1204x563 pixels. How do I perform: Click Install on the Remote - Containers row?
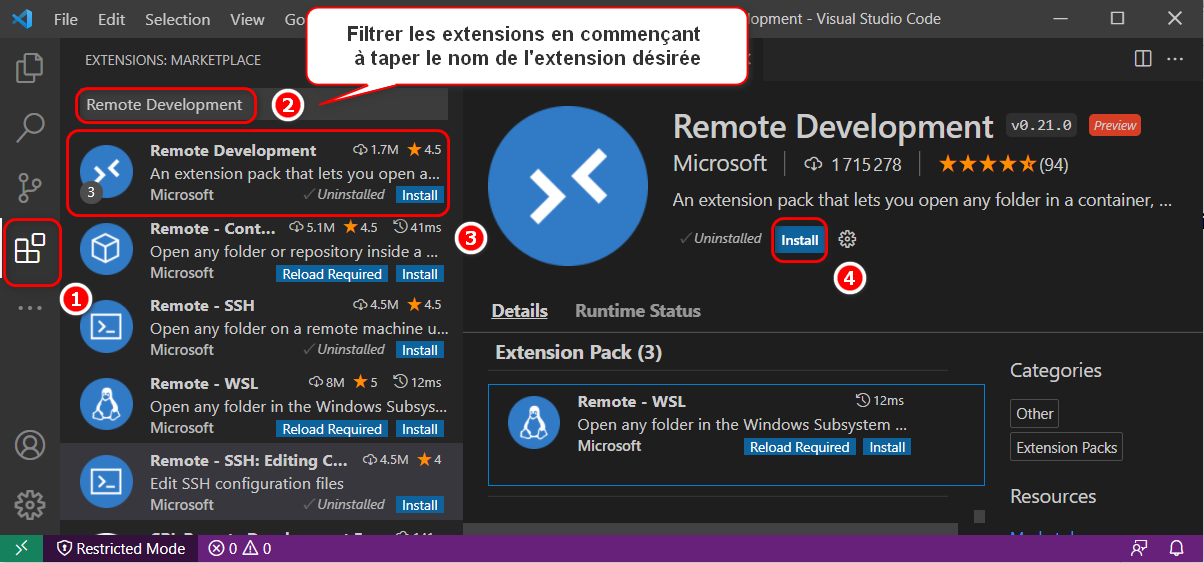(419, 274)
